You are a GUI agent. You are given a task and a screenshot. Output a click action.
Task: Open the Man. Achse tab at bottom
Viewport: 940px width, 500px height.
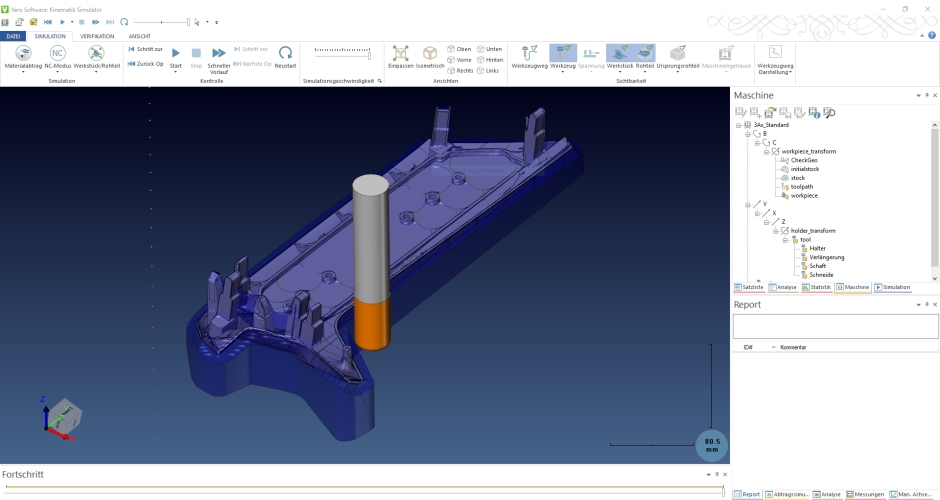910,495
